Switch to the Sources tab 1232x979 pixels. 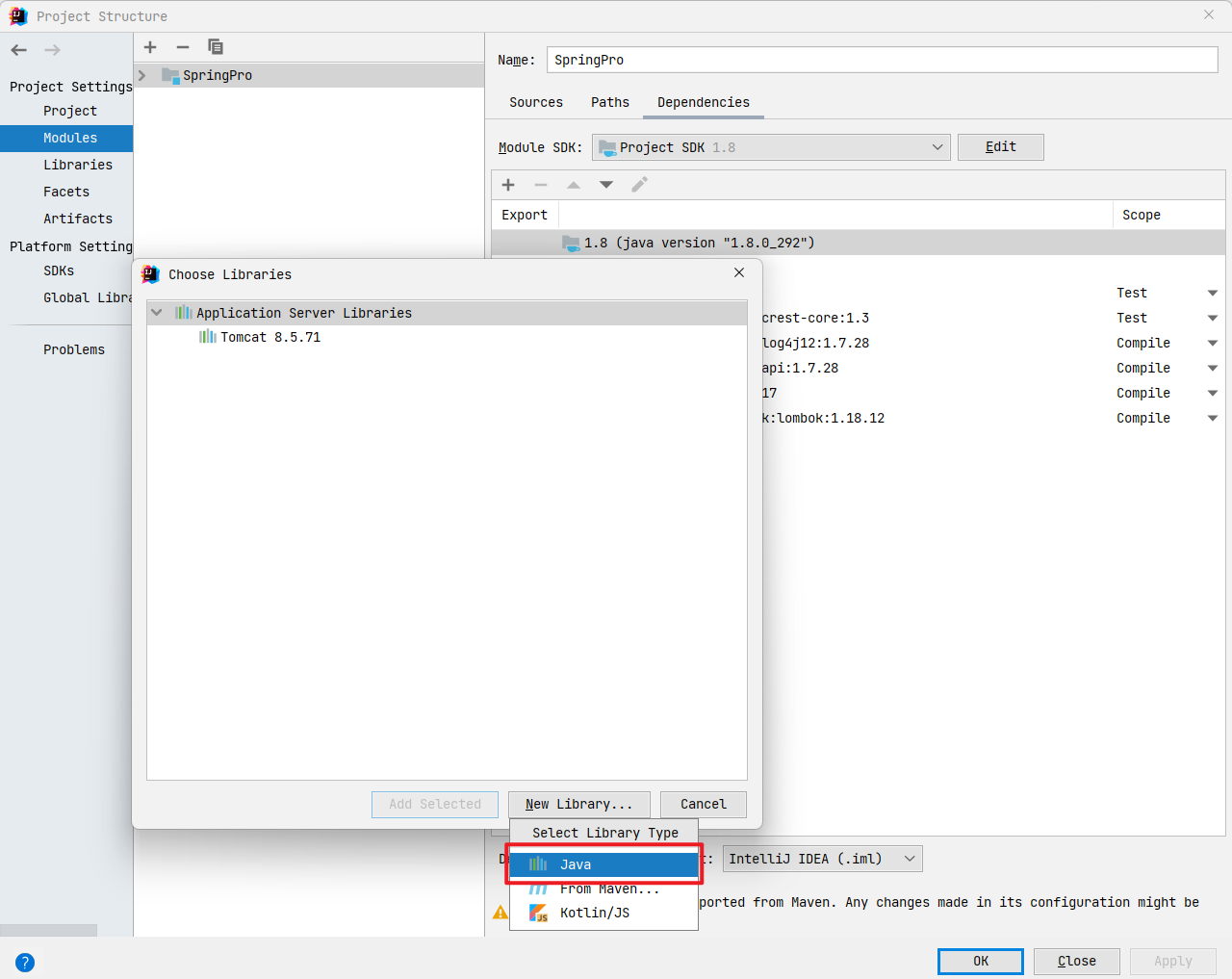(536, 102)
